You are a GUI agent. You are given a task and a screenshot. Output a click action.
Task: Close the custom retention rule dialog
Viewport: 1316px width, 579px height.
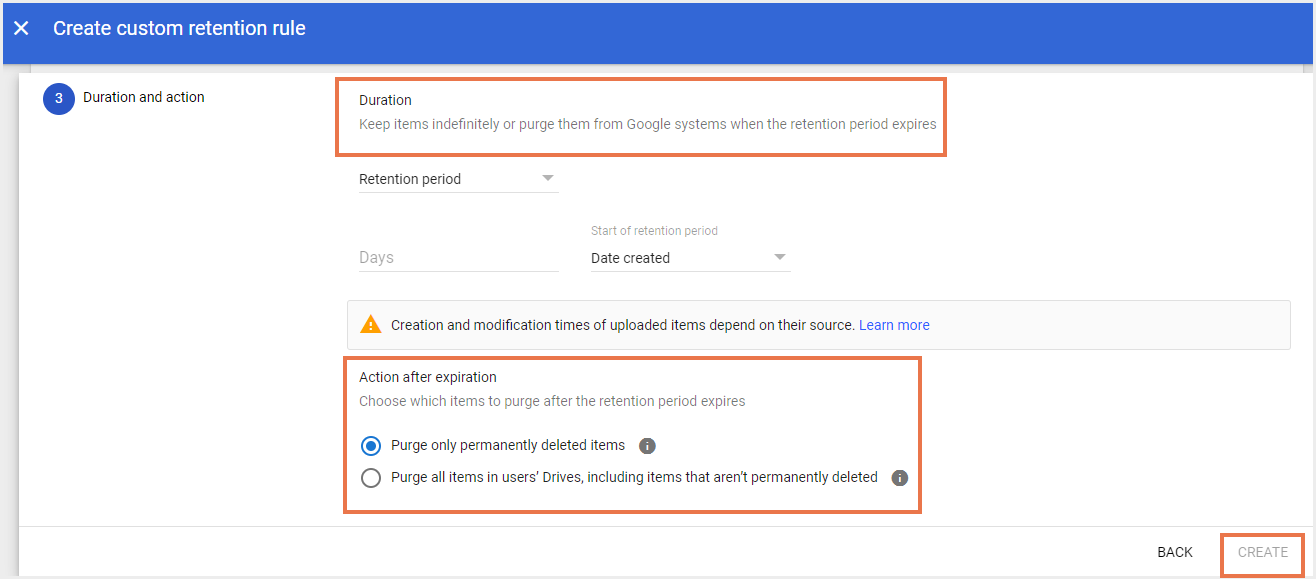[x=21, y=29]
